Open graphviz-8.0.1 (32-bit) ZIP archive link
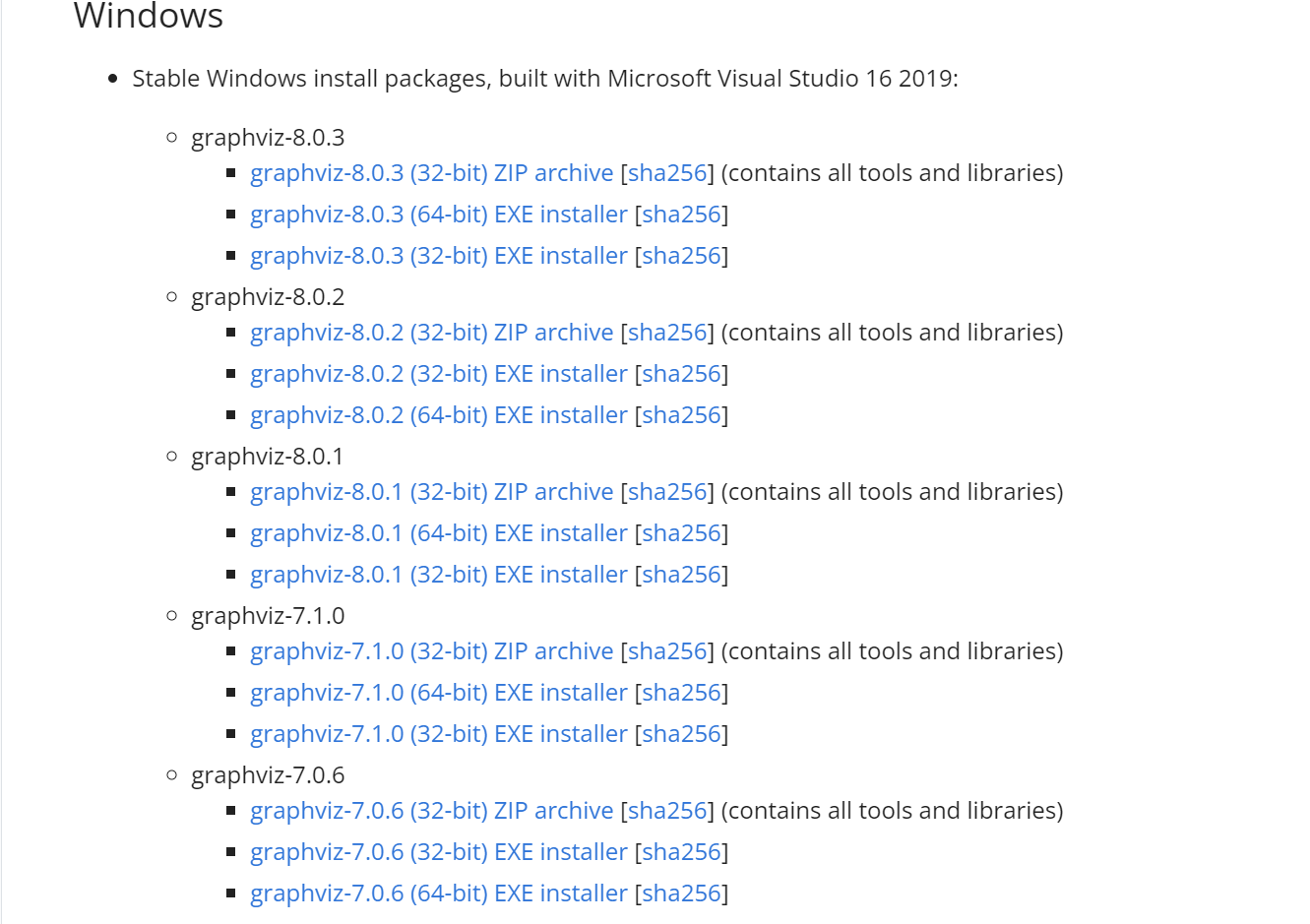 432,492
